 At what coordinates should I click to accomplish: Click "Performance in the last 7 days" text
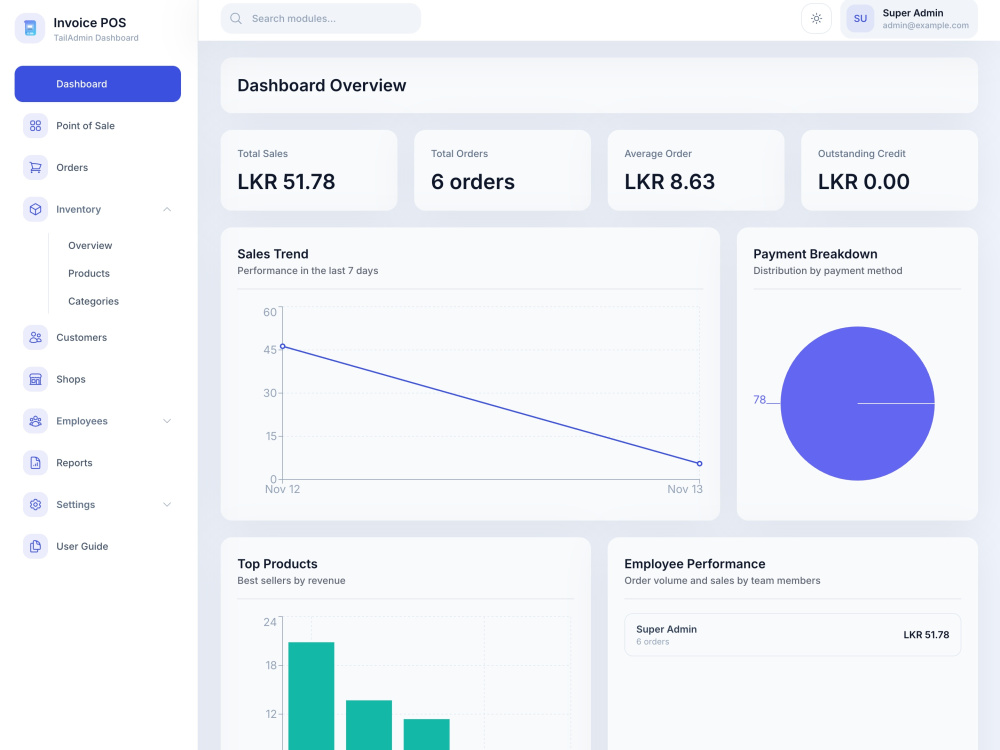click(307, 271)
